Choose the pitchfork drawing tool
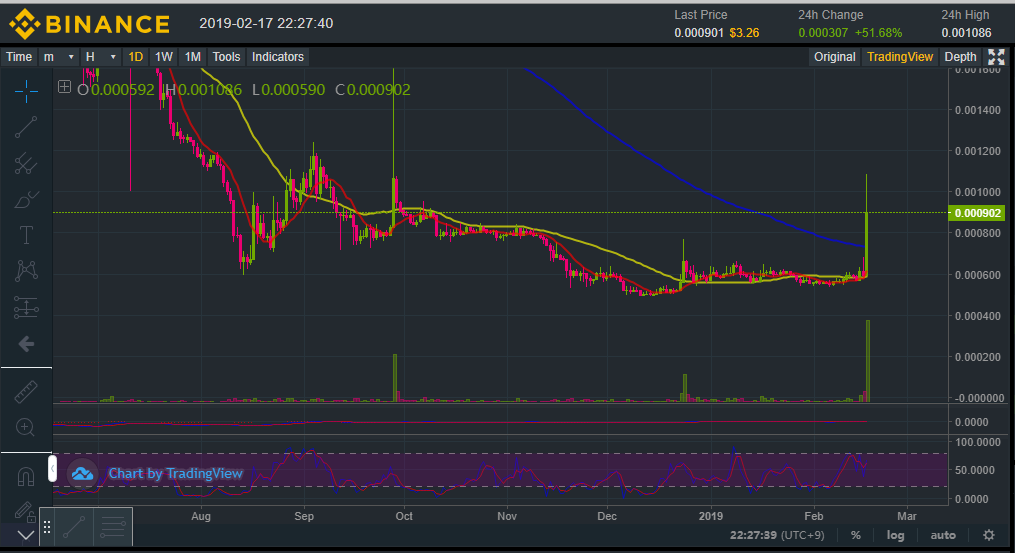Image resolution: width=1015 pixels, height=553 pixels. point(26,163)
